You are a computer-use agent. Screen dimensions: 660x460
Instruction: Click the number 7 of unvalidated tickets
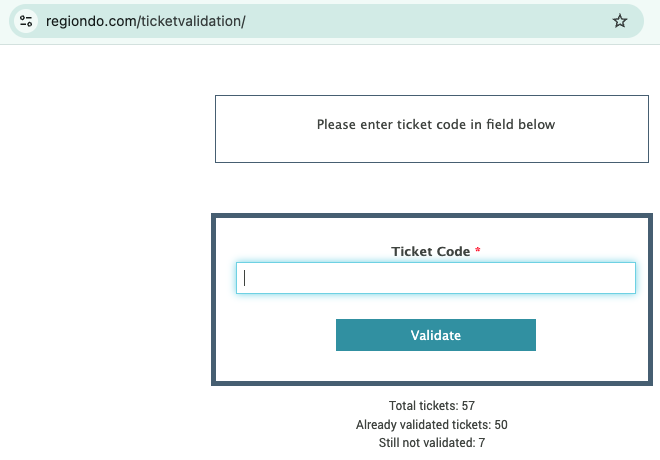pos(482,443)
